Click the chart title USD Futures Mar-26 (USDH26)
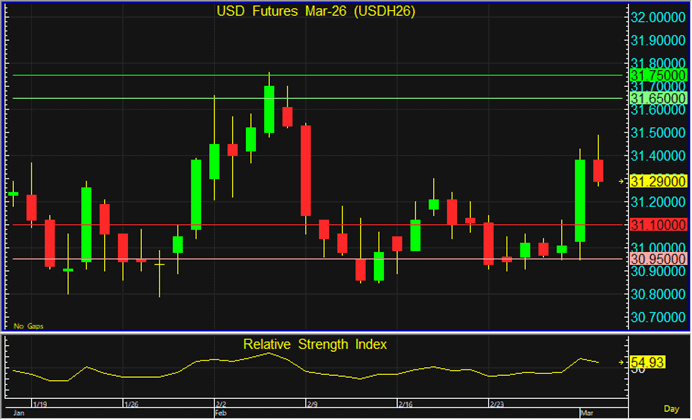692x420 pixels. tap(316, 11)
